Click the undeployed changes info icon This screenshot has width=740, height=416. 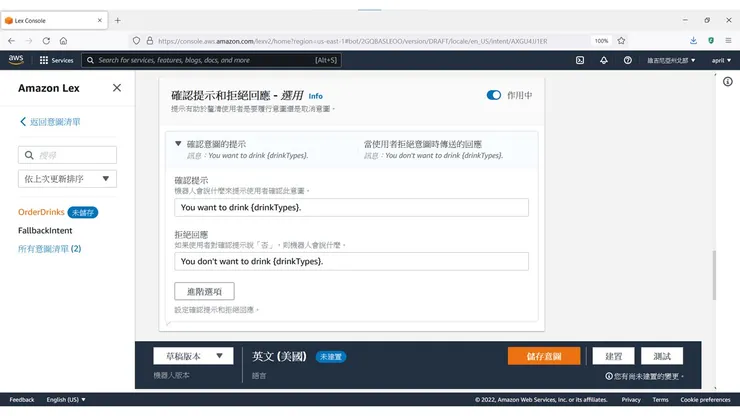click(x=609, y=376)
